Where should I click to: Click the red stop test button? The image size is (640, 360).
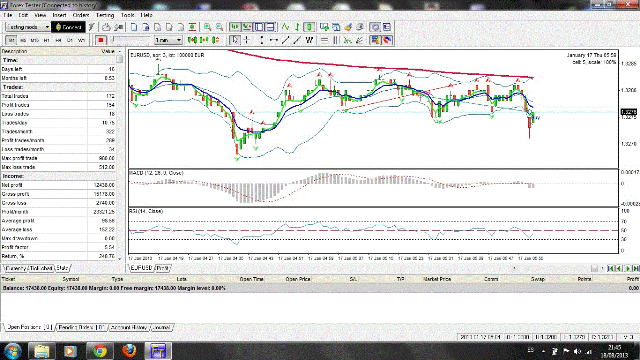(100, 40)
